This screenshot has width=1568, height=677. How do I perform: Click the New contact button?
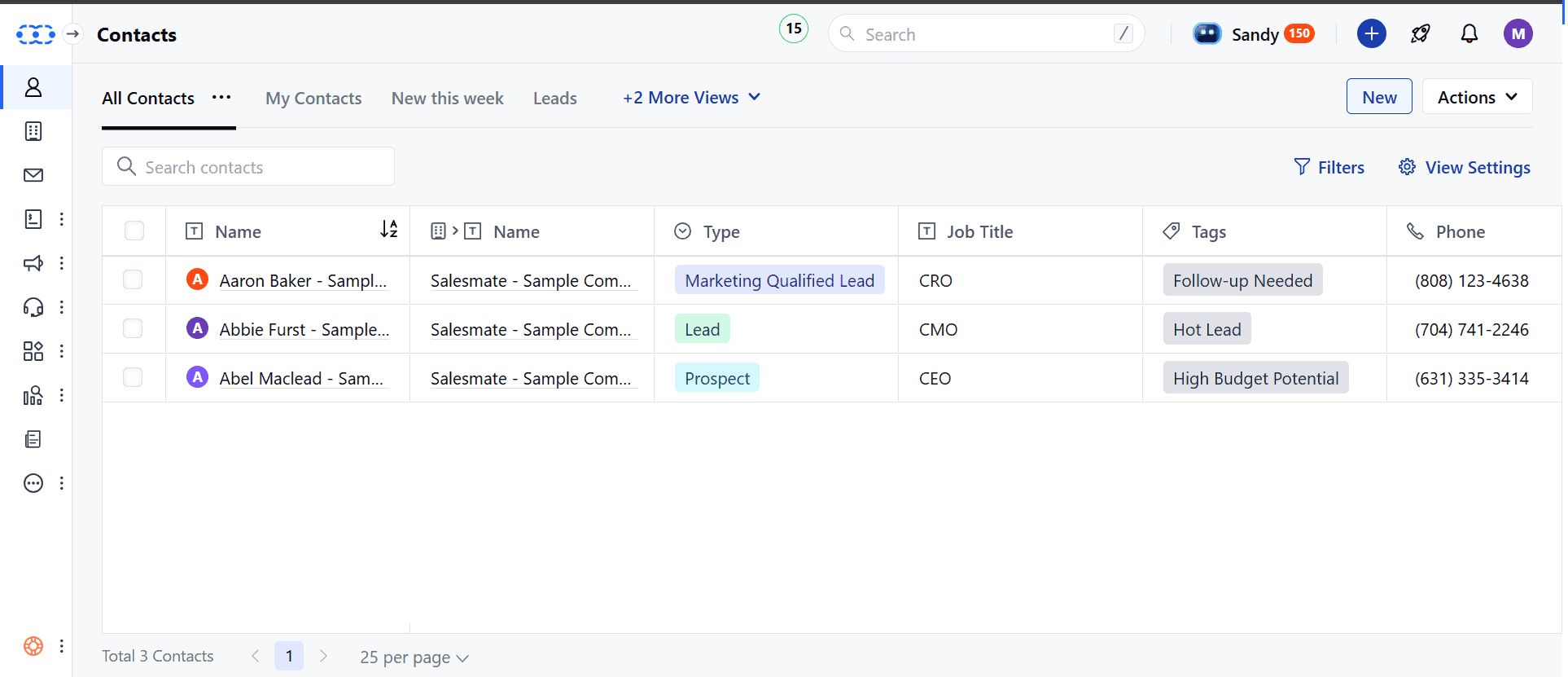point(1378,97)
